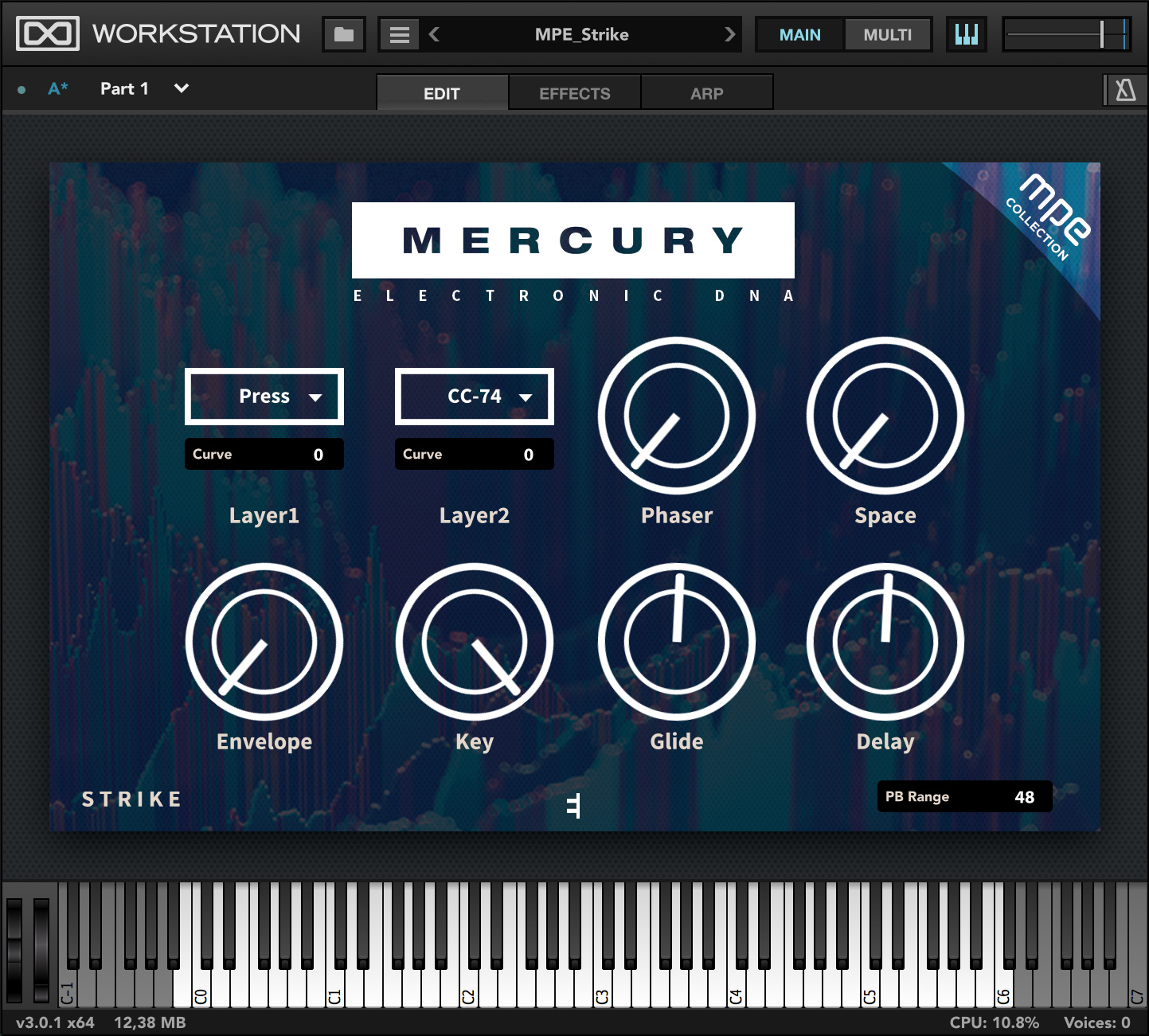Click the Layer2 Curve value field
The width and height of the screenshot is (1149, 1036).
point(475,454)
